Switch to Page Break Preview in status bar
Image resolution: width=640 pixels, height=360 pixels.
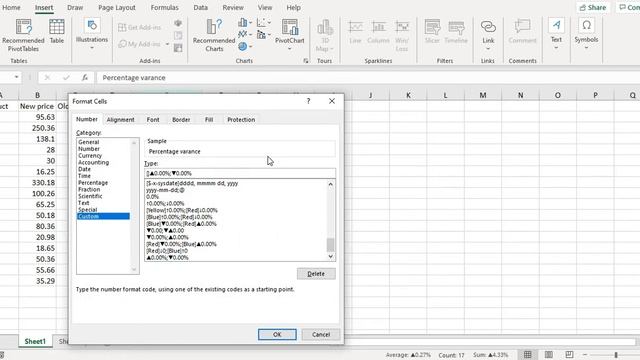569,354
